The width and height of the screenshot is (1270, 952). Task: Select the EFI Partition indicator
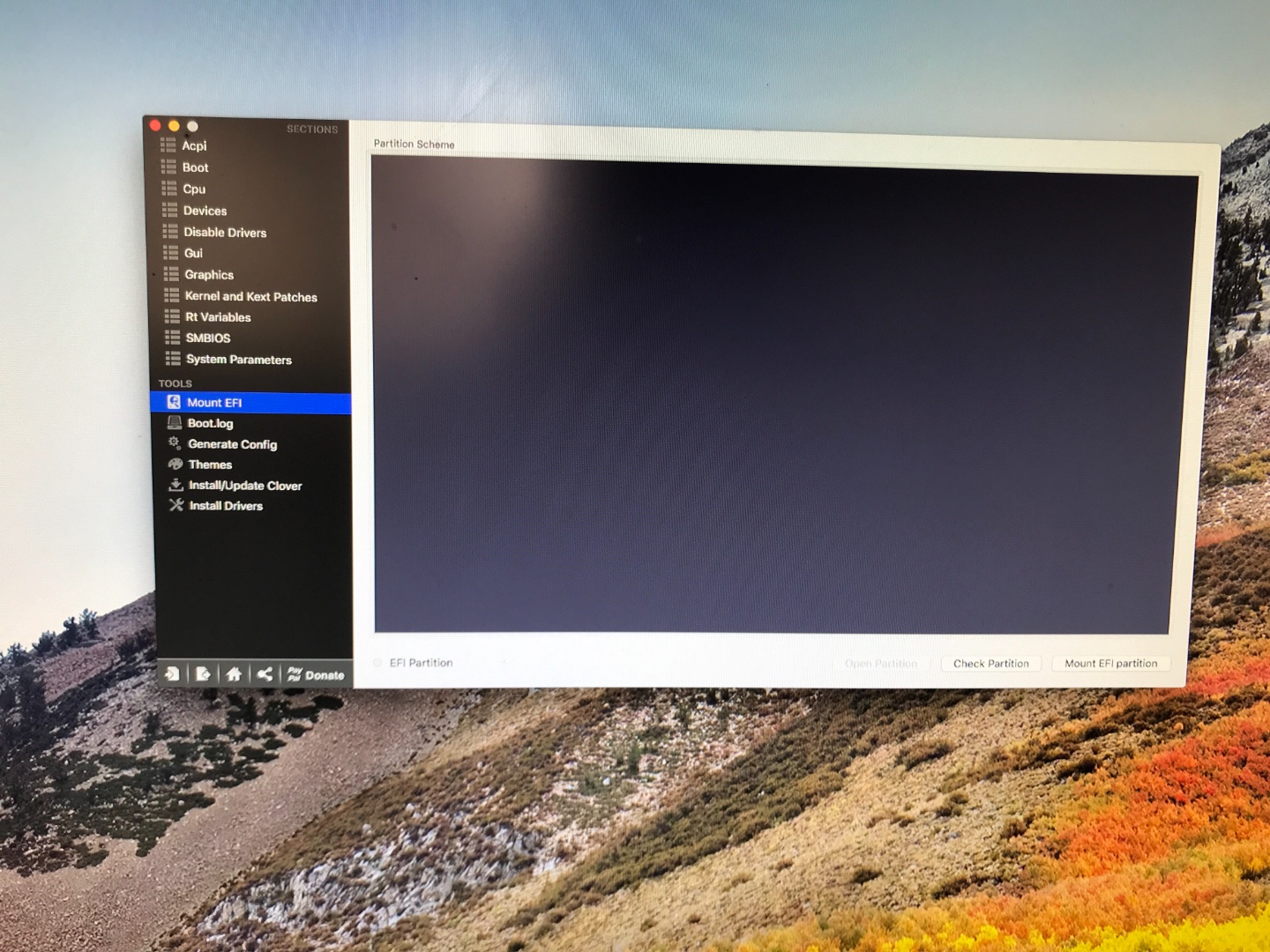tap(378, 663)
